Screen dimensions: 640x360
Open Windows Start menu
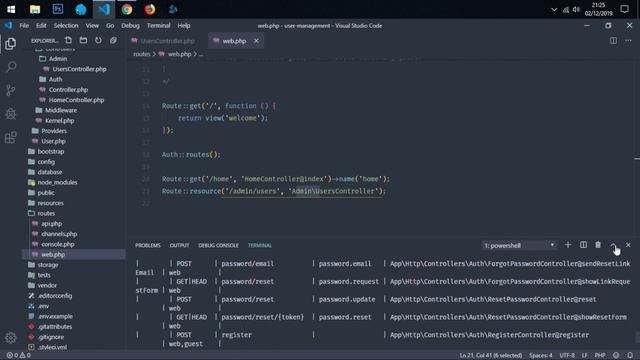11,9
